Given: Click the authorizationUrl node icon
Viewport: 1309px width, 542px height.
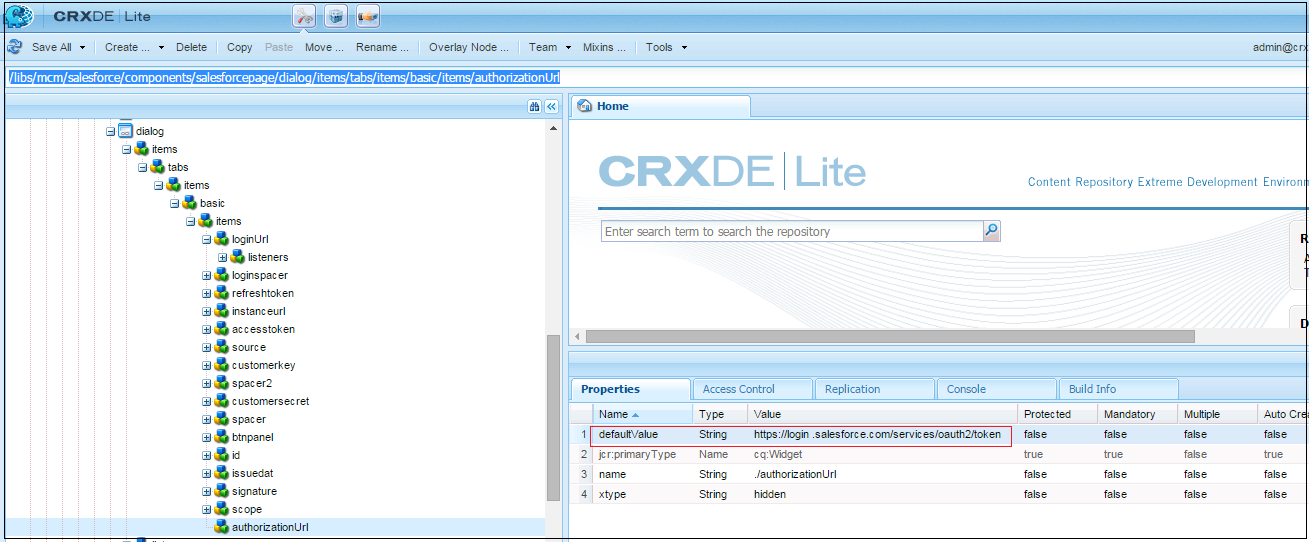Looking at the screenshot, I should tap(222, 527).
